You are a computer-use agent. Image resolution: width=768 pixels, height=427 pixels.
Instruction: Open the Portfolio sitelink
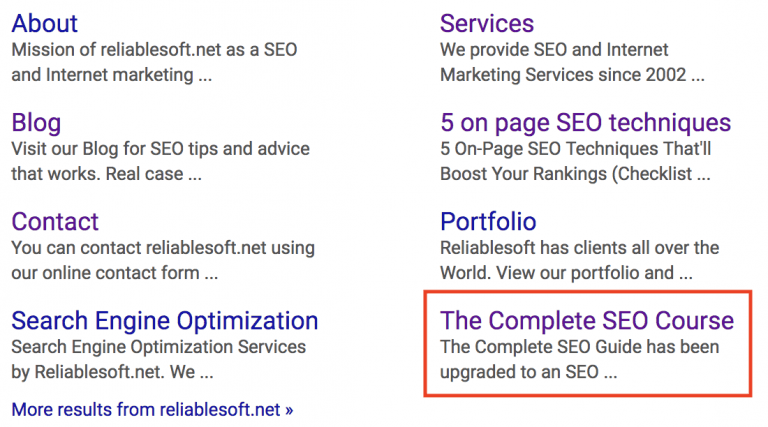tap(488, 222)
